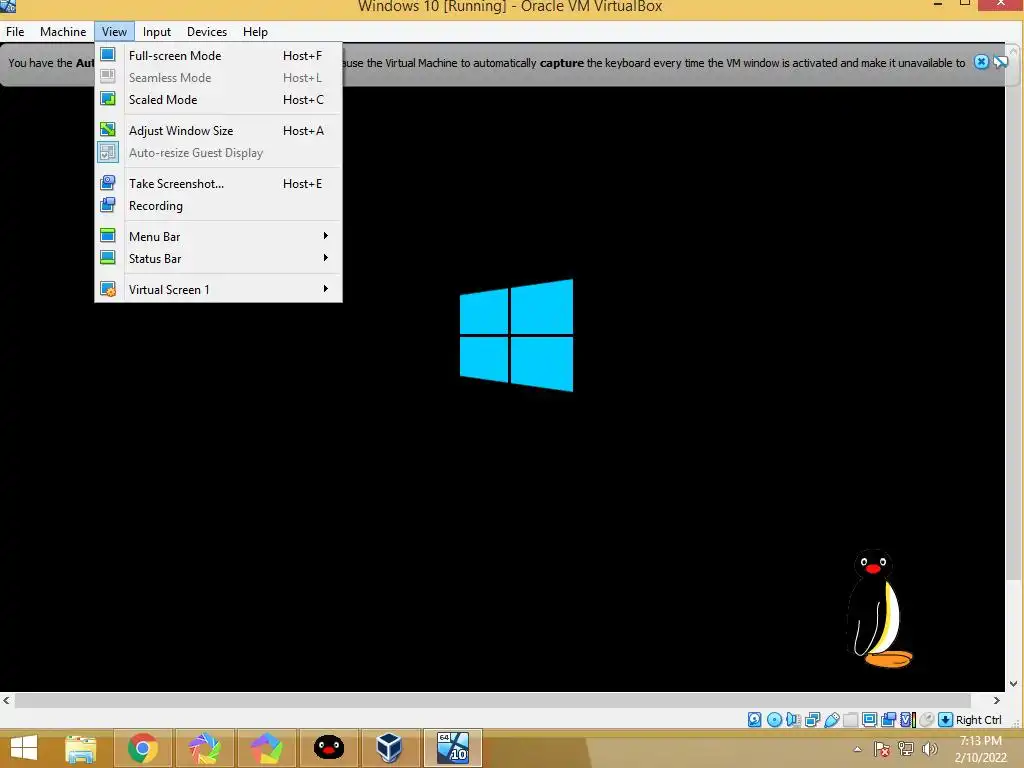
Task: Click the horizontal scrollbar right arrow
Action: coord(997,700)
